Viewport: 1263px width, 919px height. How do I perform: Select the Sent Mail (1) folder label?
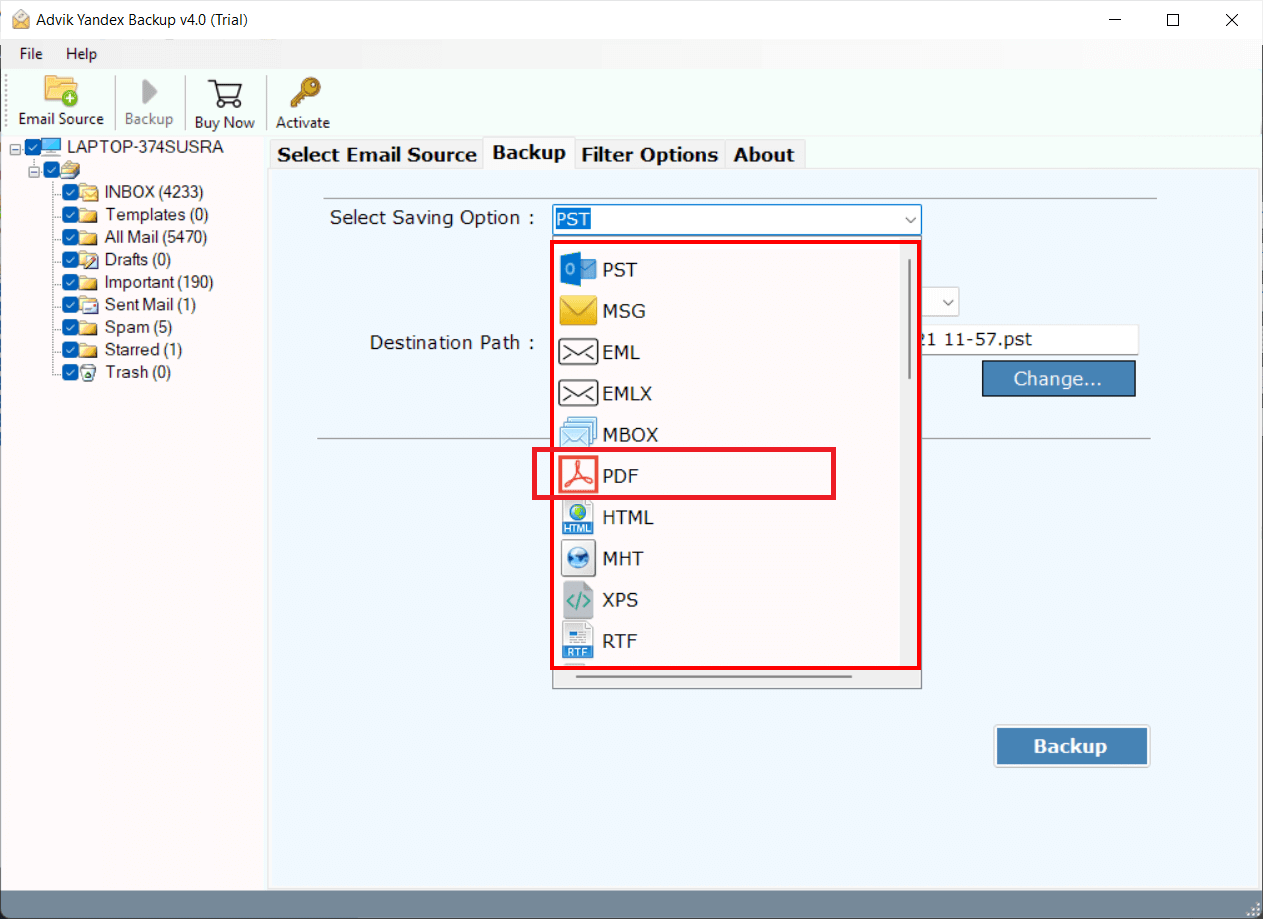coord(151,305)
